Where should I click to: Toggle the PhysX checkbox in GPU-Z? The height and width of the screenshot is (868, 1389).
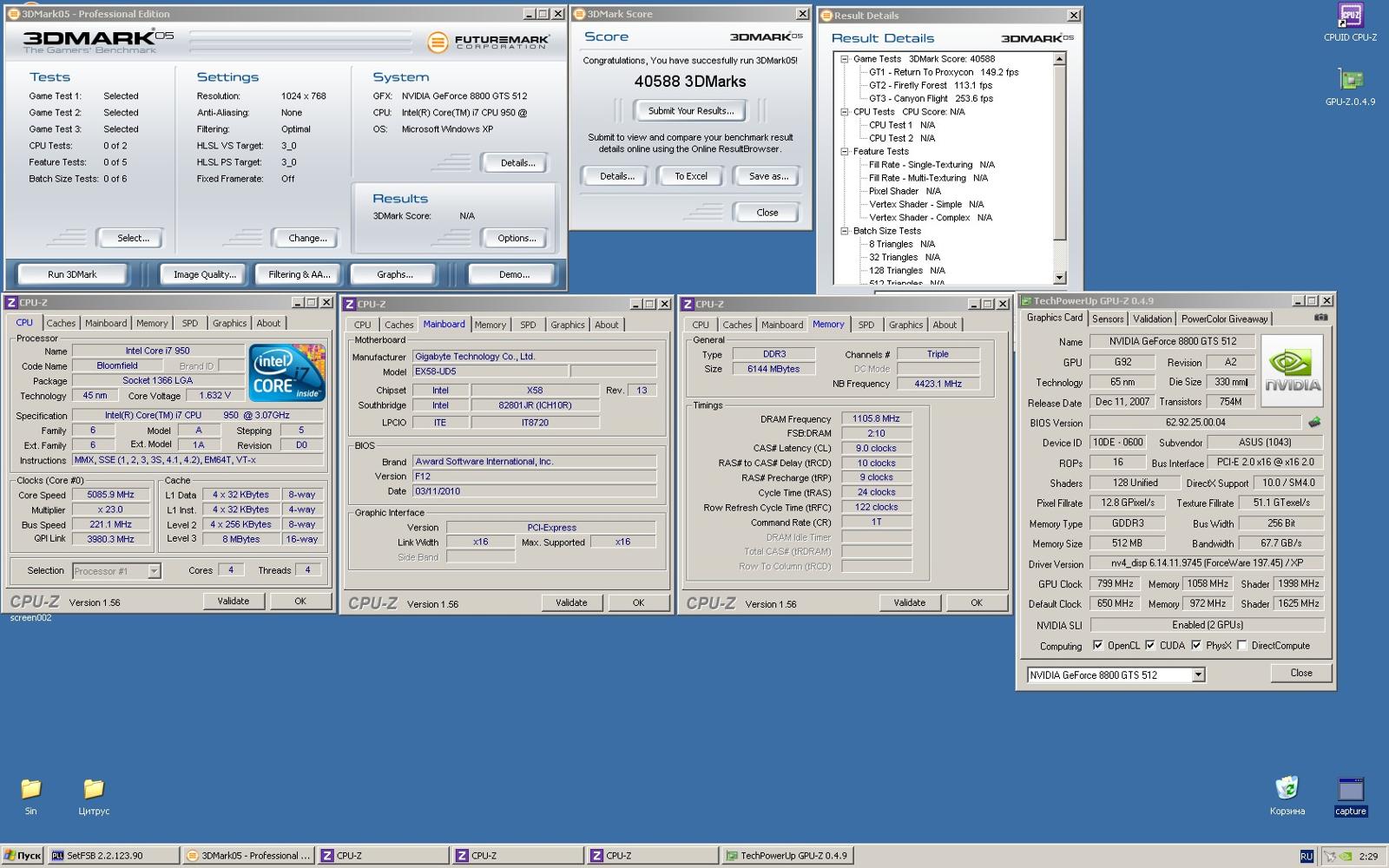coord(1196,645)
